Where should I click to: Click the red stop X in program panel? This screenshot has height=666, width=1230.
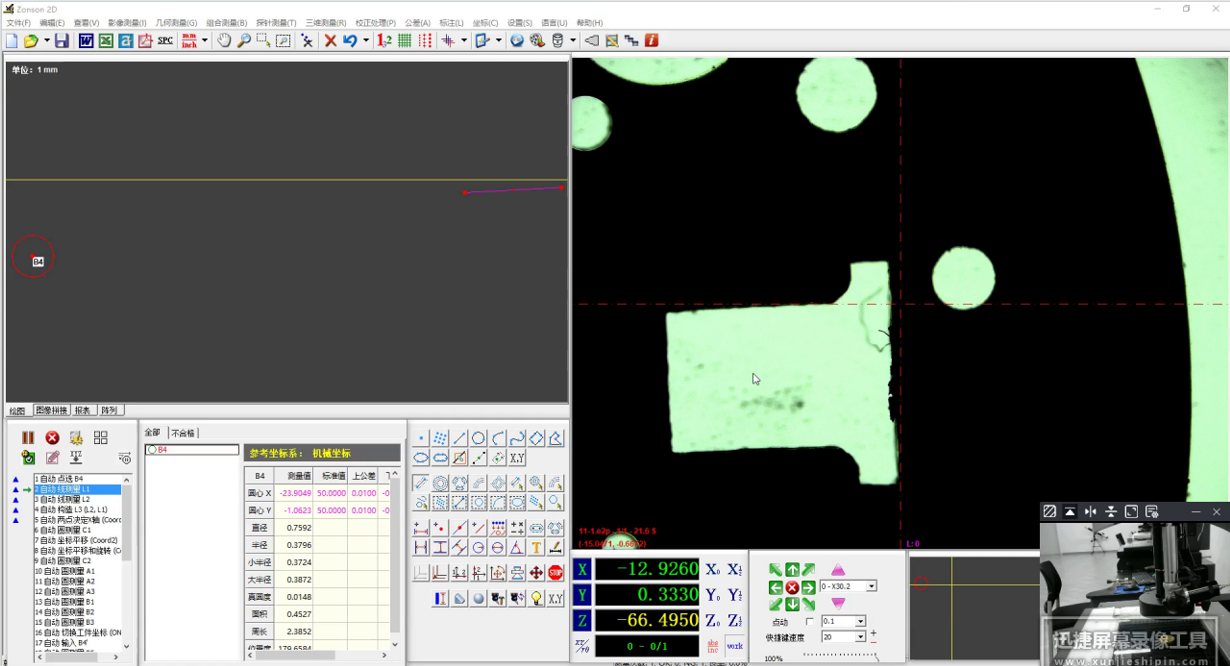pyautogui.click(x=52, y=438)
